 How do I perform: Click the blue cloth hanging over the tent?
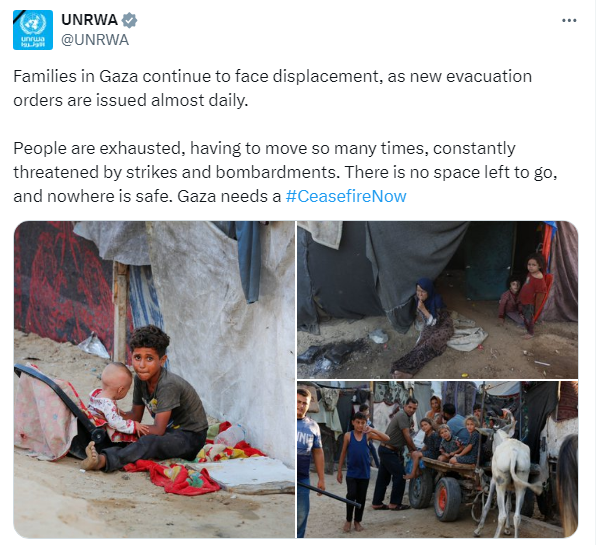(x=249, y=260)
